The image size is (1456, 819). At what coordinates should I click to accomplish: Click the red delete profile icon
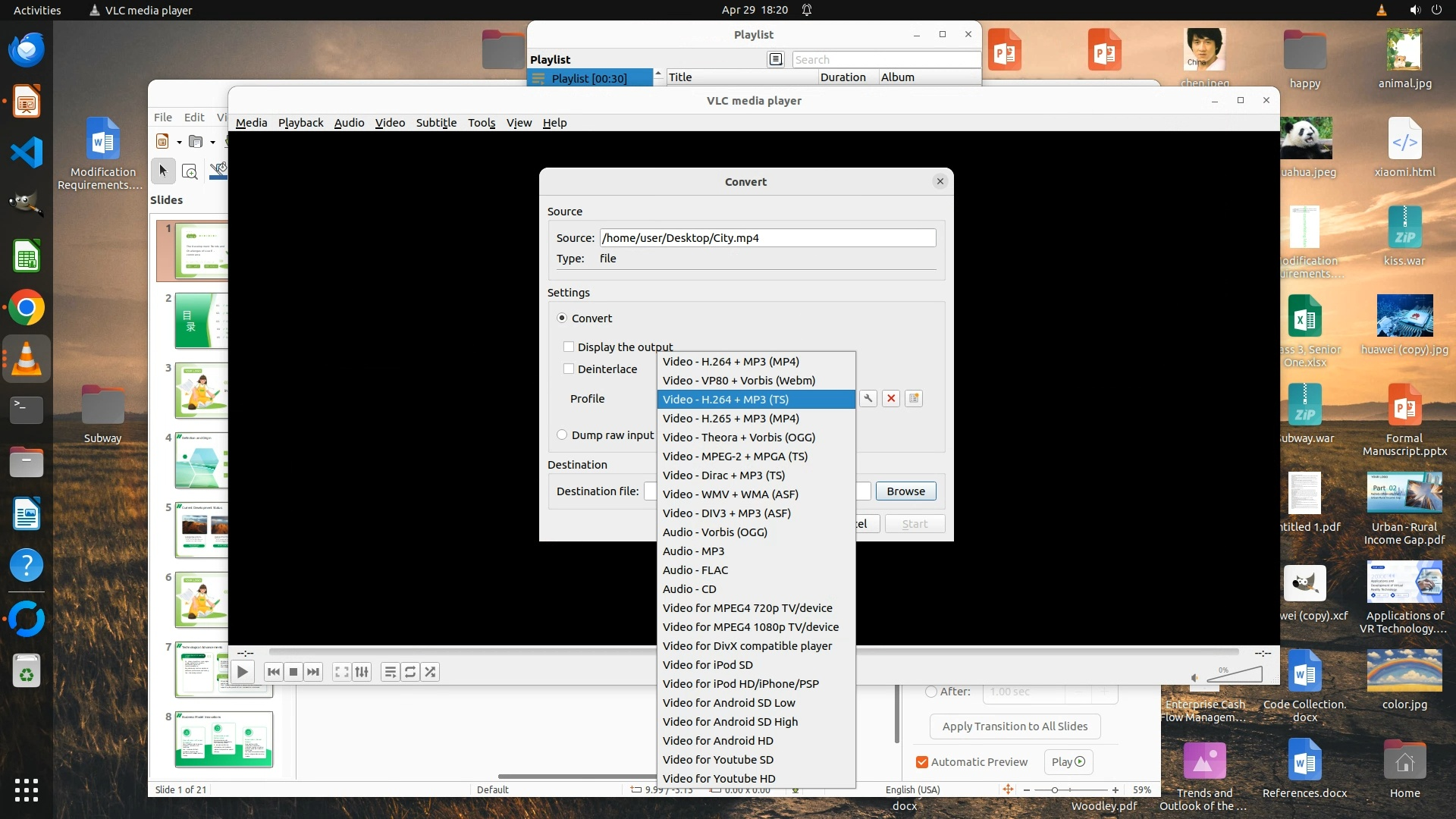891,399
